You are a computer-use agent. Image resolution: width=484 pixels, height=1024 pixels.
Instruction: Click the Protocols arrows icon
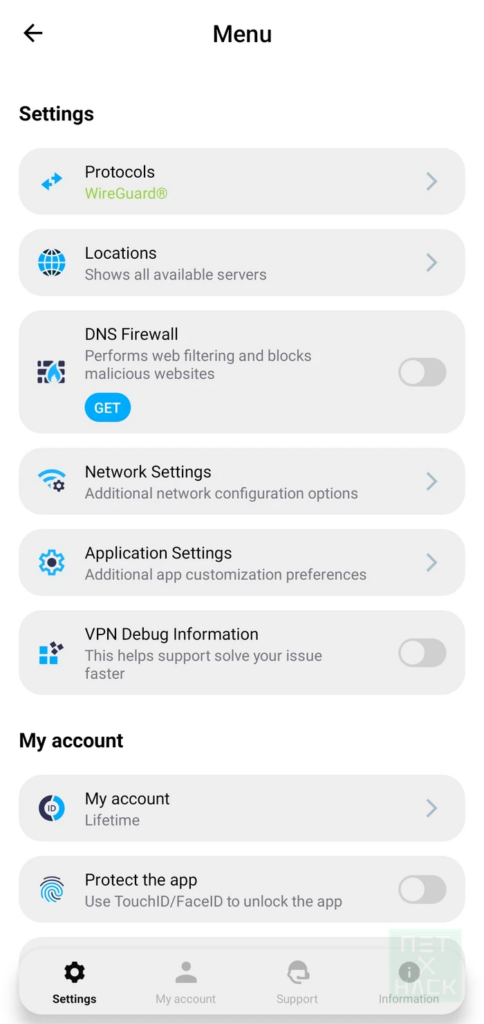52,182
